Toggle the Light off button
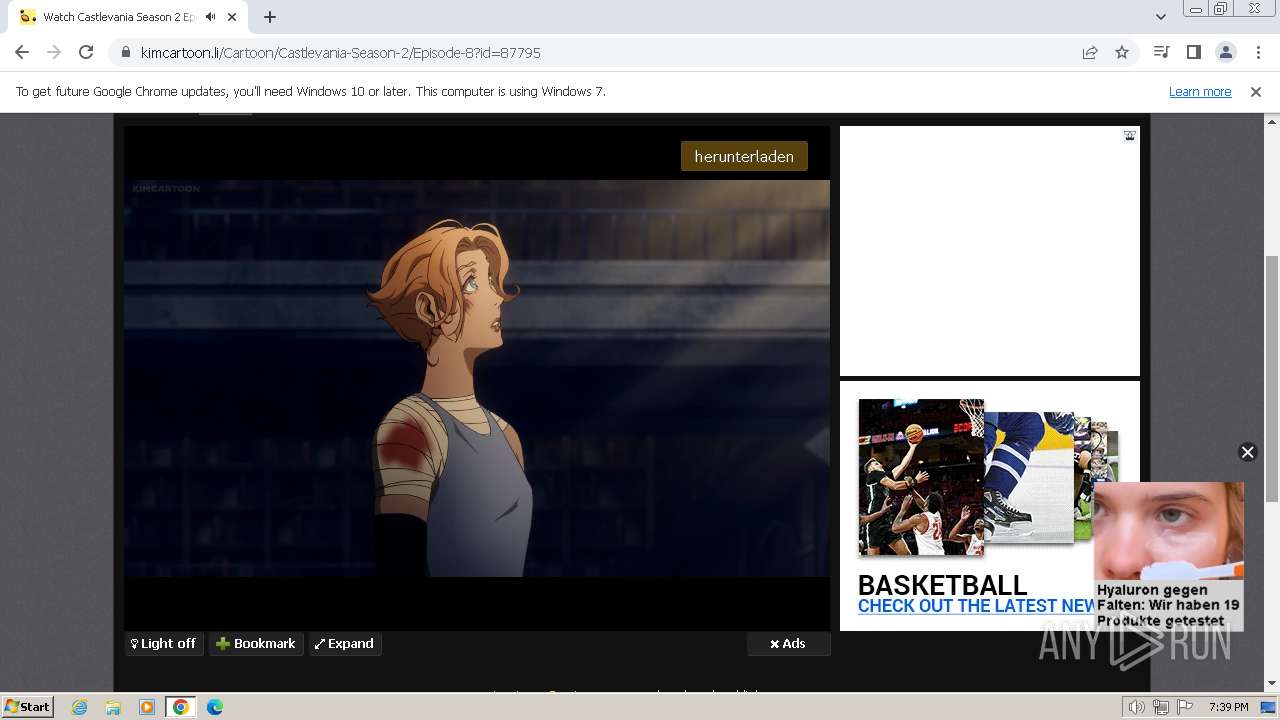 coord(164,644)
